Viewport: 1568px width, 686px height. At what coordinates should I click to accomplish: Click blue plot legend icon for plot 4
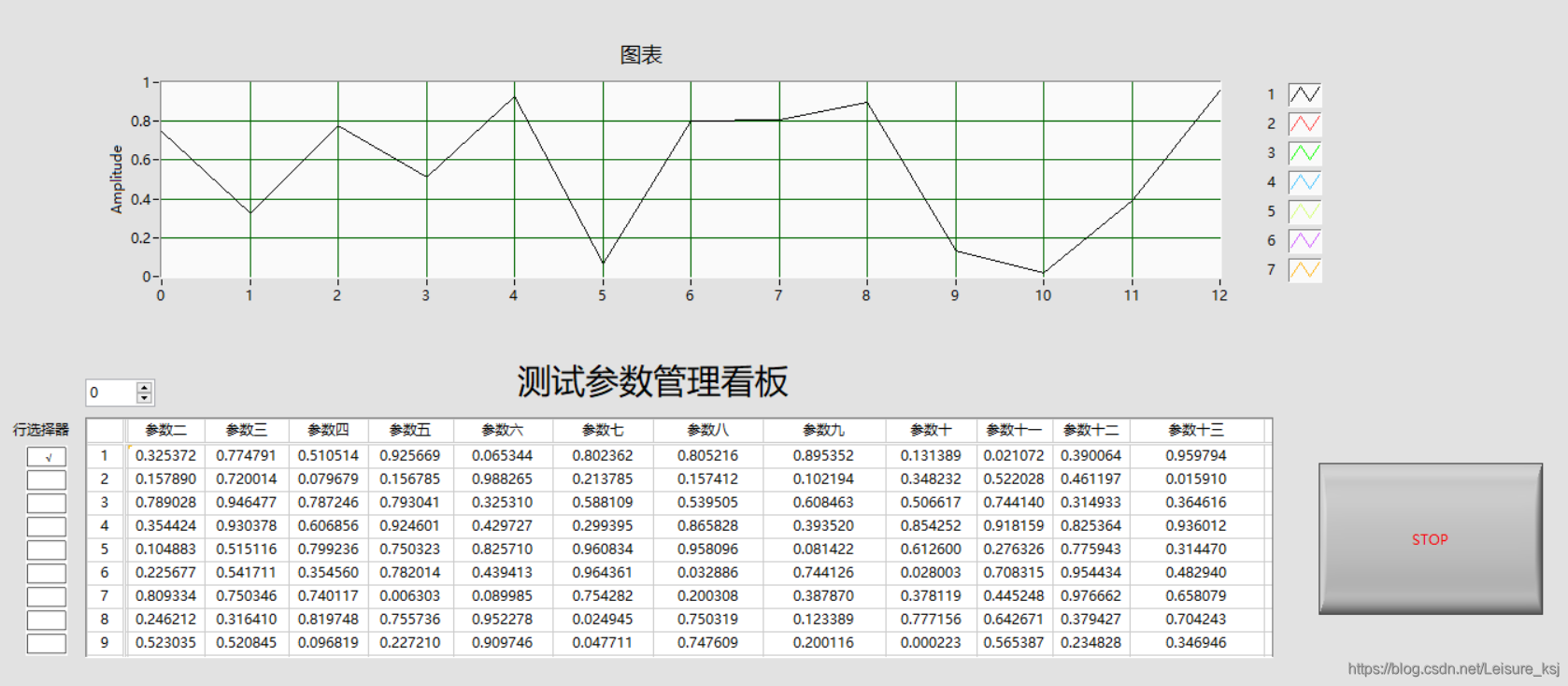pos(1304,182)
